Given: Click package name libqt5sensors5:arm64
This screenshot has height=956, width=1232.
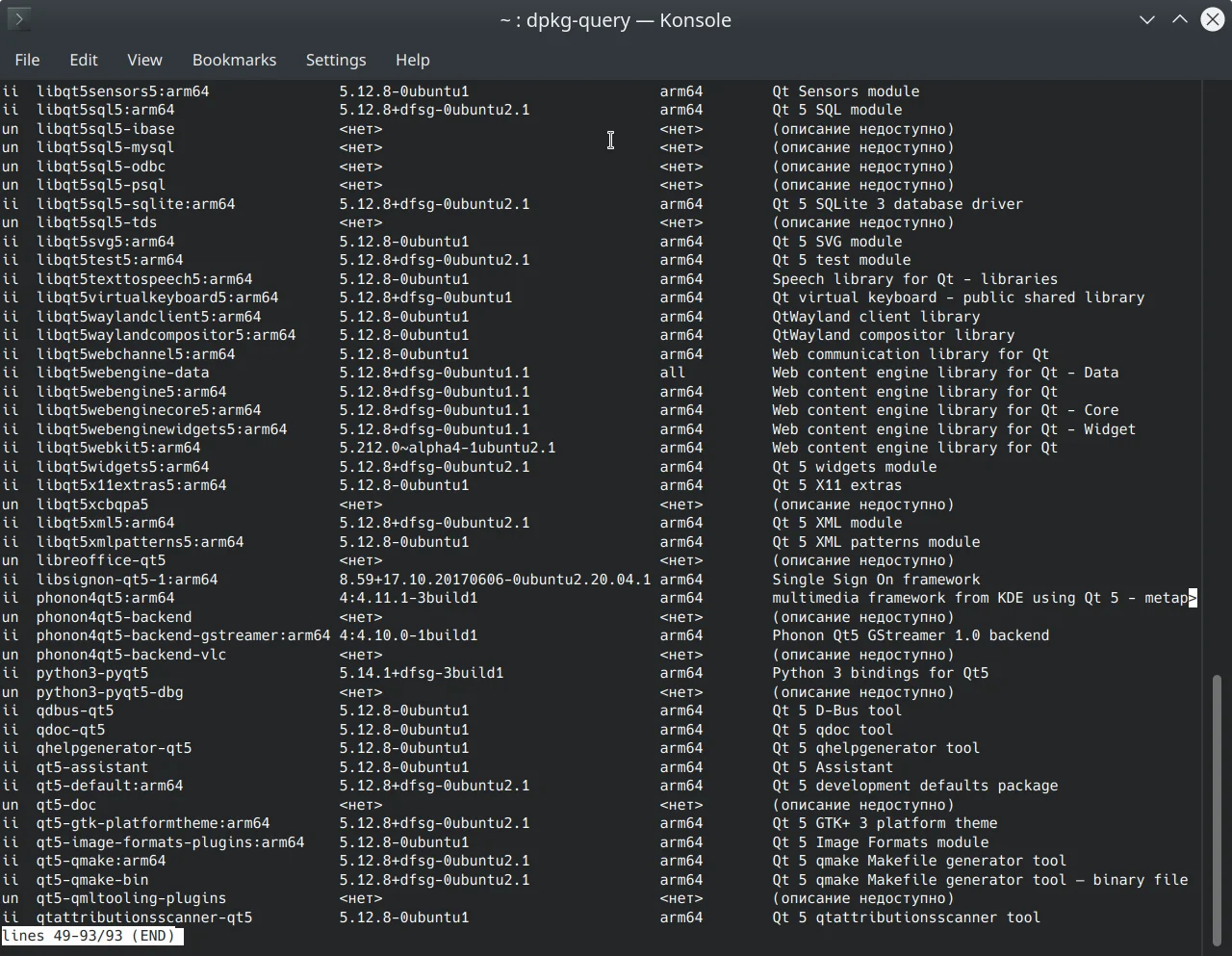Looking at the screenshot, I should [123, 91].
